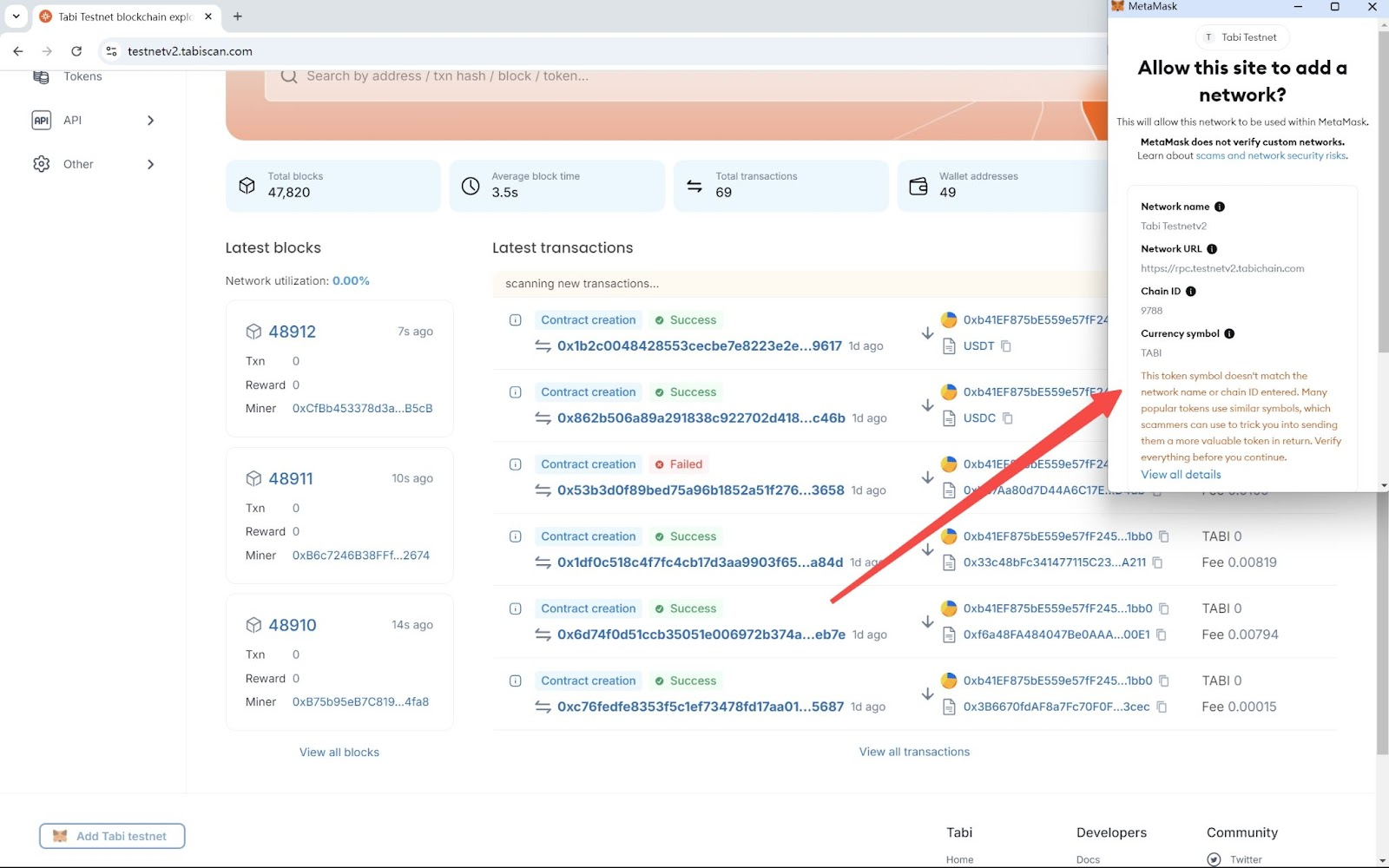Click the Add Tabi testnet button
The image size is (1389, 868).
click(112, 836)
